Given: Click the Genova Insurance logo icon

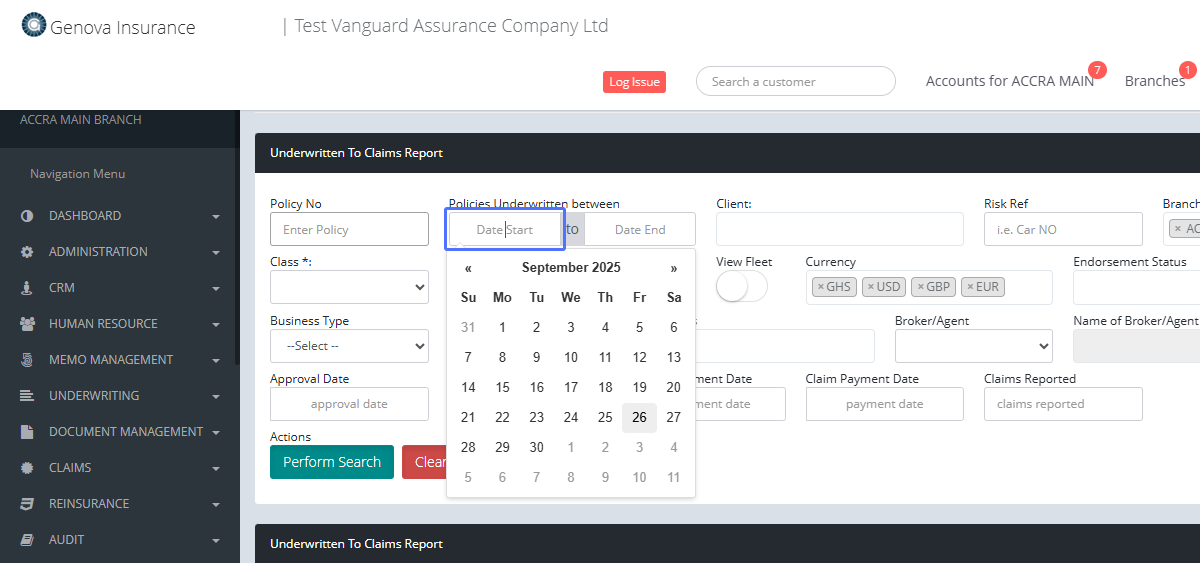Looking at the screenshot, I should tap(34, 25).
